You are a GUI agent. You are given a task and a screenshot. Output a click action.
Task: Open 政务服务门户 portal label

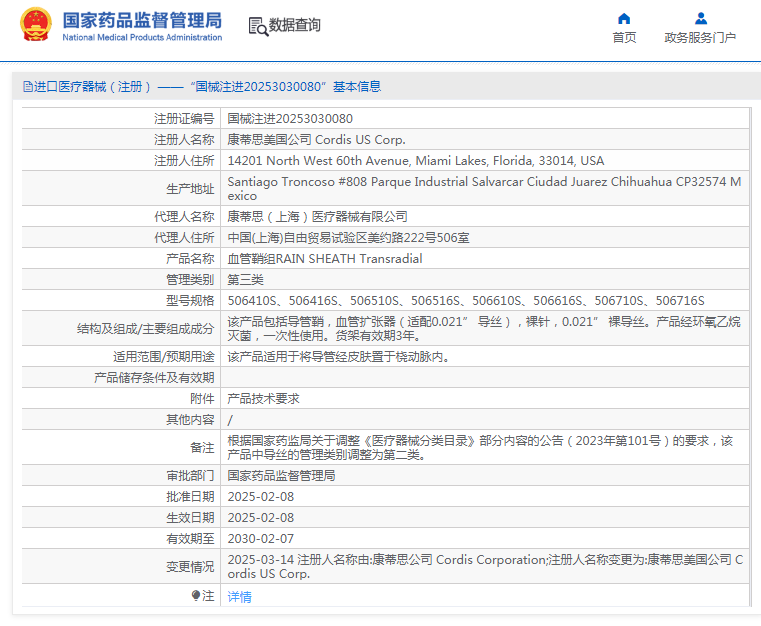pos(700,38)
